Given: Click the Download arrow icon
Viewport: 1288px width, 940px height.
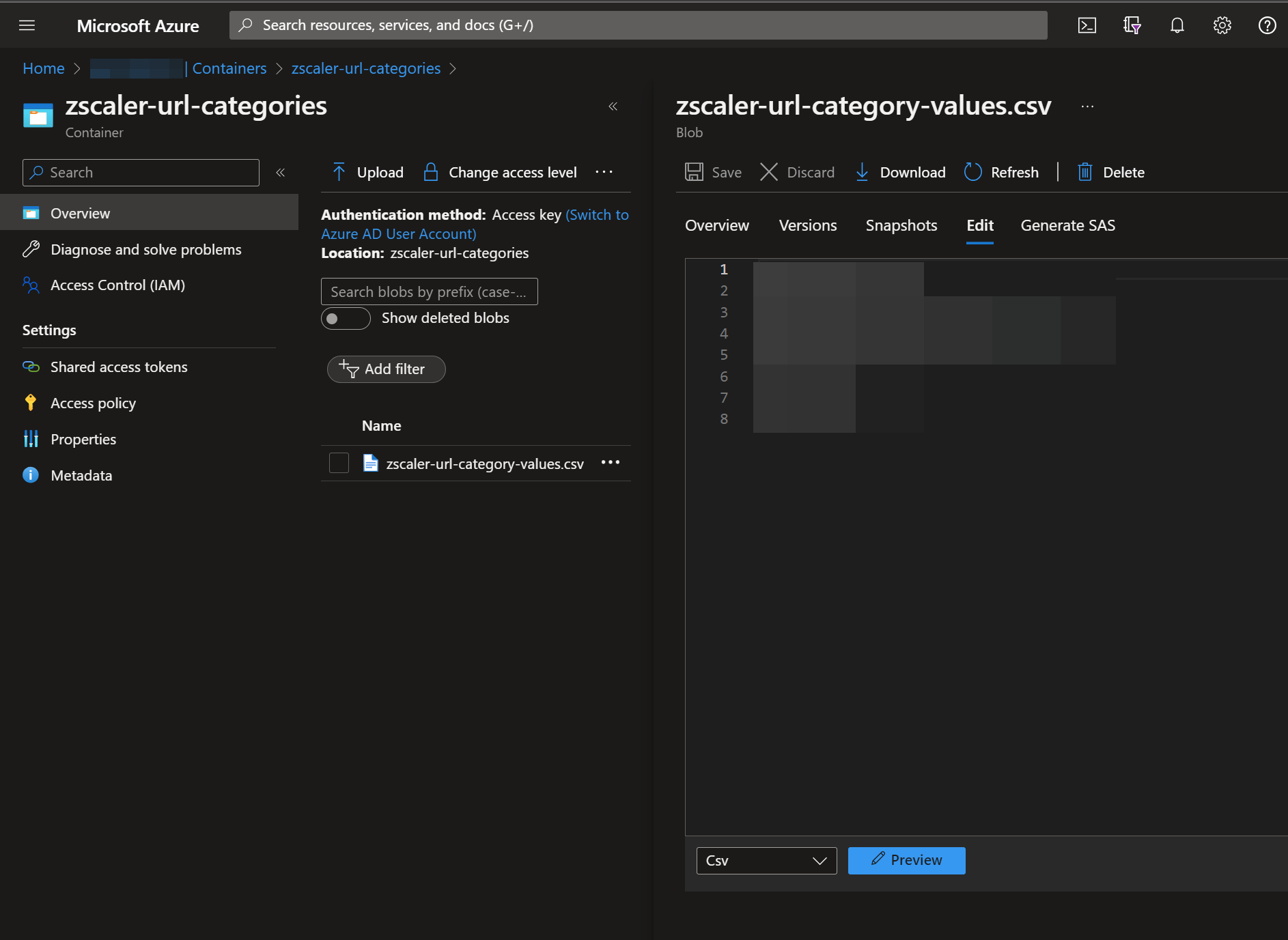Looking at the screenshot, I should pos(862,172).
